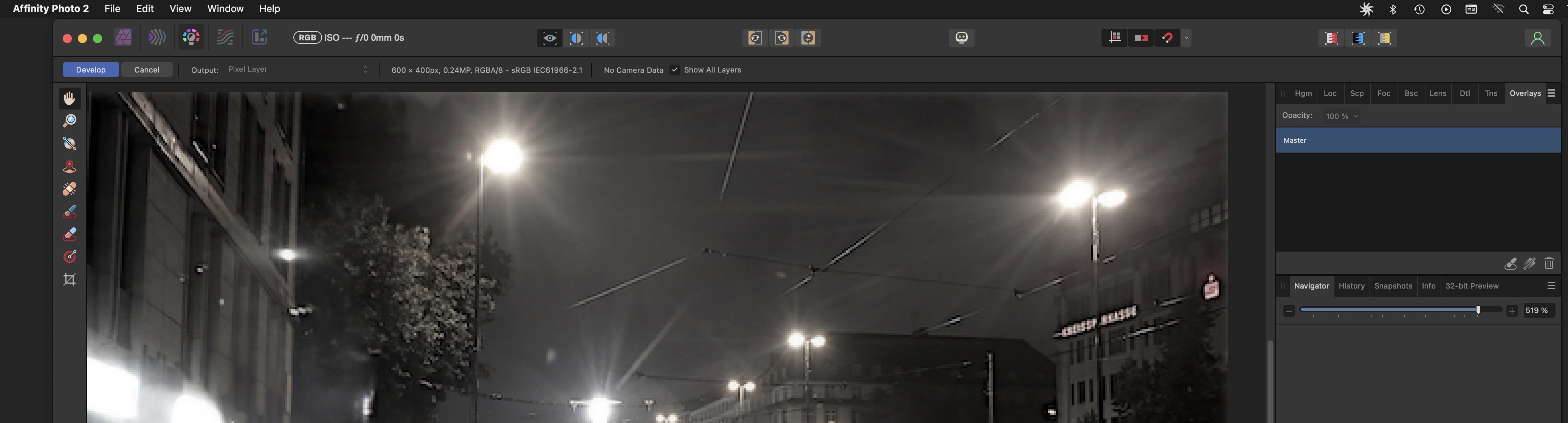
Task: Switch to the Tone Mapping Persona
Action: pos(225,38)
